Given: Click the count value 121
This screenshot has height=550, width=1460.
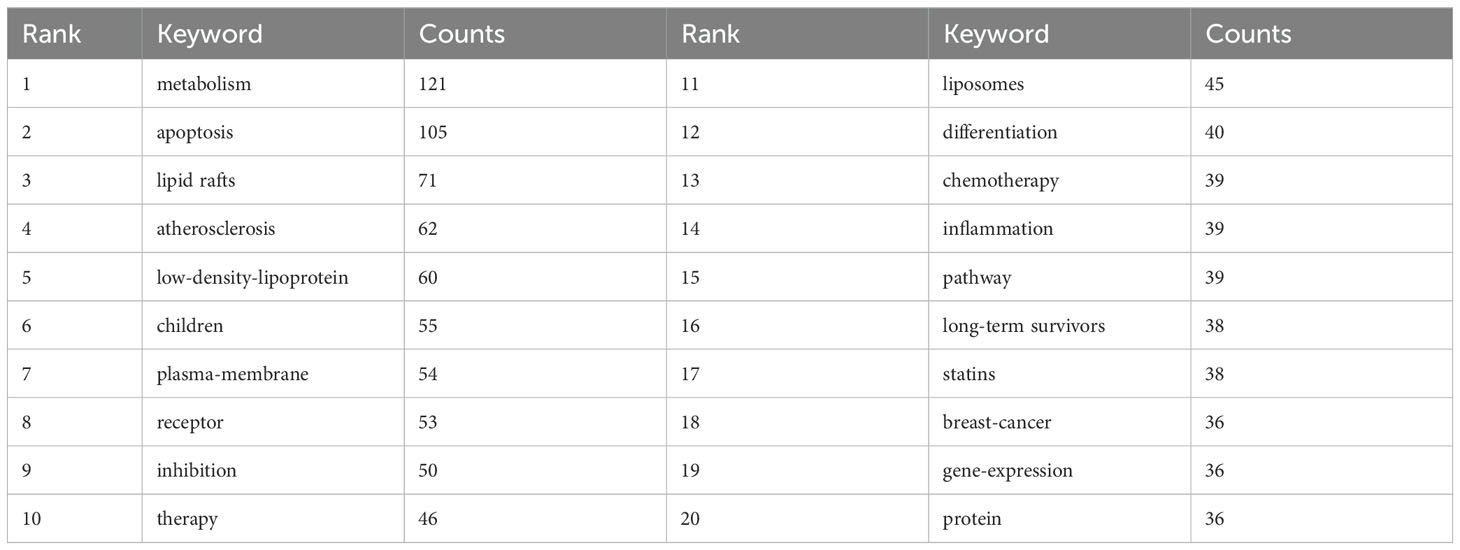Looking at the screenshot, I should point(432,84).
